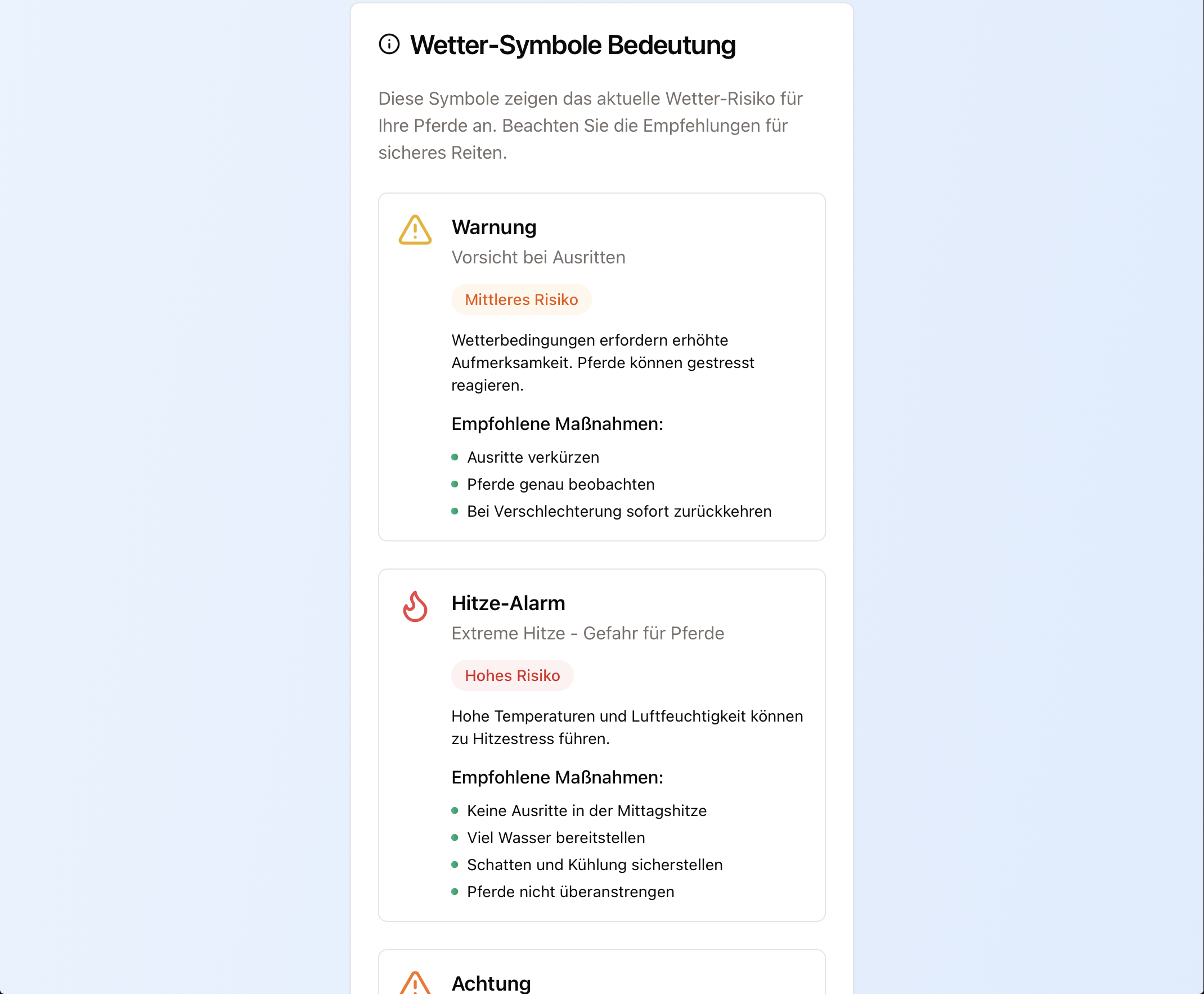
Task: Click 'Bei Verschlechterung sofort zurückkehren' recommendation
Action: pyautogui.click(x=618, y=511)
